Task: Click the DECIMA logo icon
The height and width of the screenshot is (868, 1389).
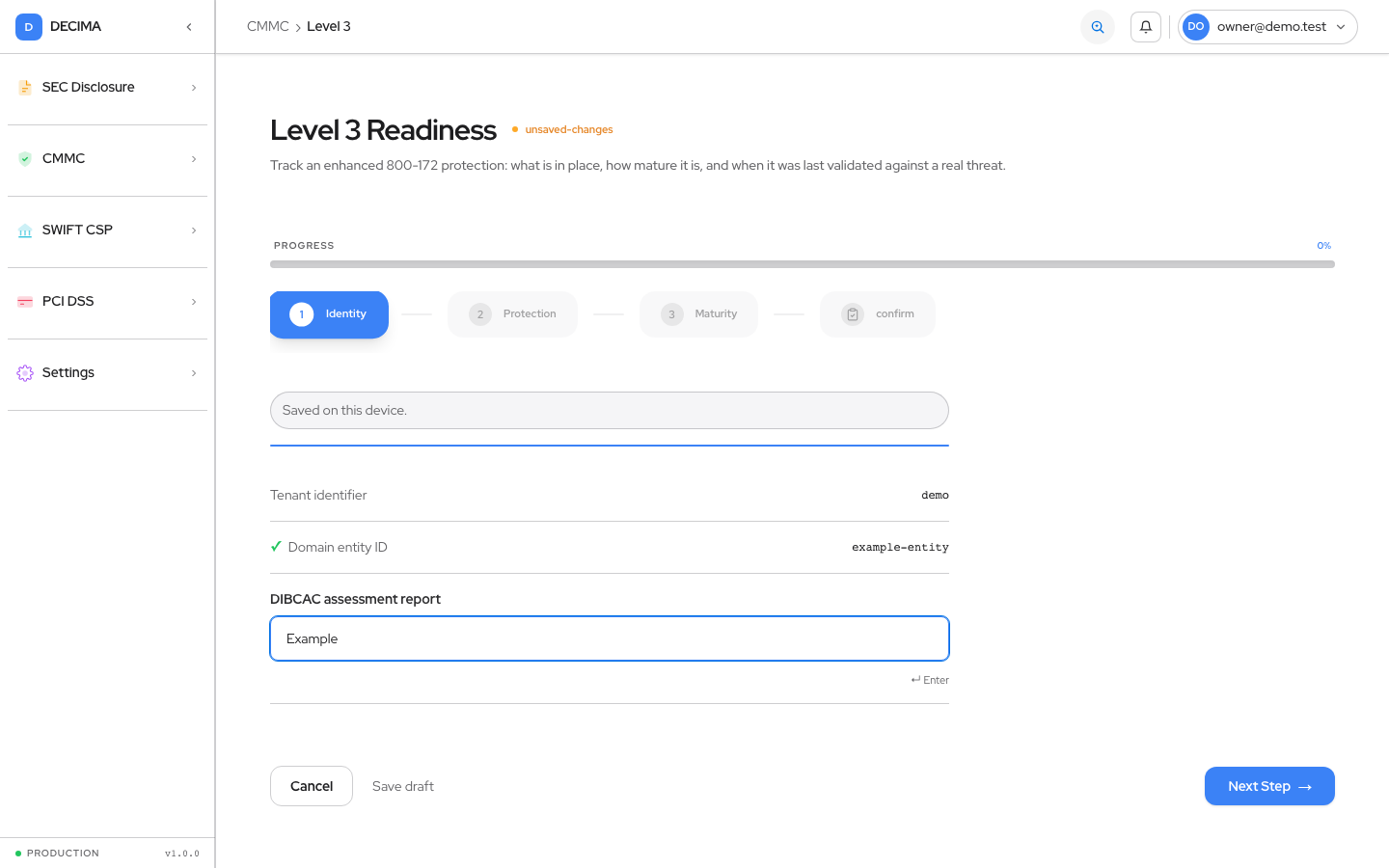Action: 29,27
